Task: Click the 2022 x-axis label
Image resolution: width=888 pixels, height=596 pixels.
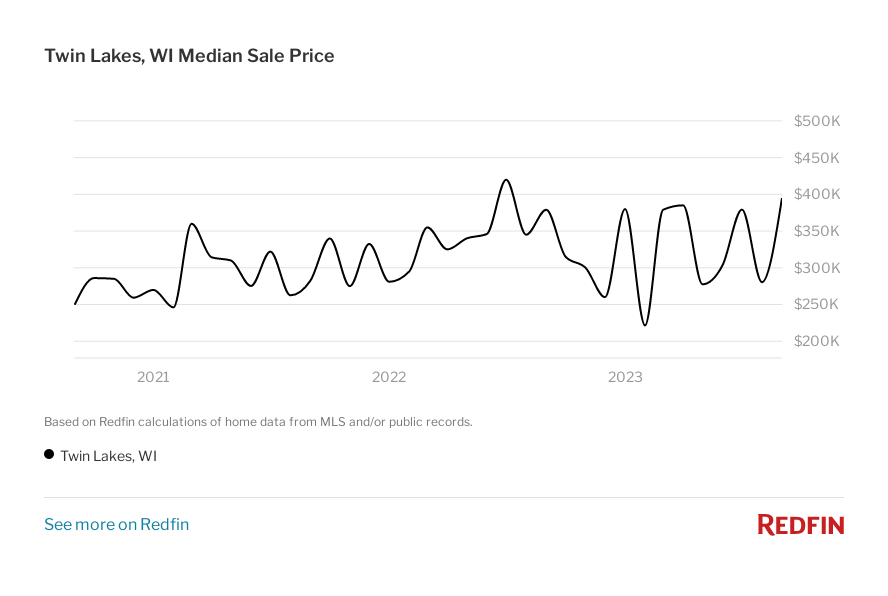Action: coord(389,377)
